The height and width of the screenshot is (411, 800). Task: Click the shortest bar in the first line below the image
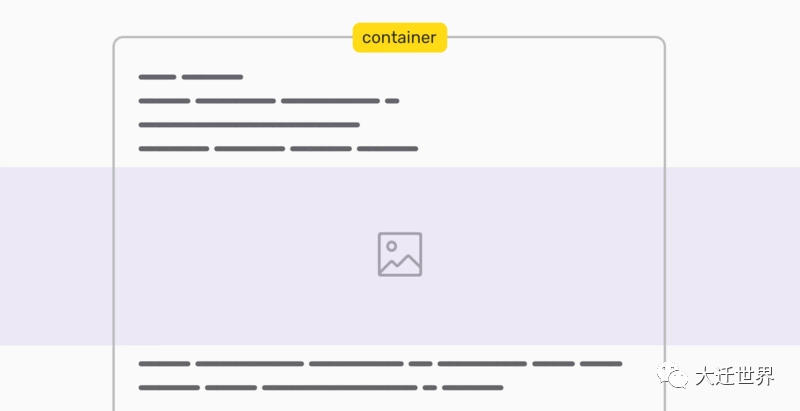[x=420, y=364]
